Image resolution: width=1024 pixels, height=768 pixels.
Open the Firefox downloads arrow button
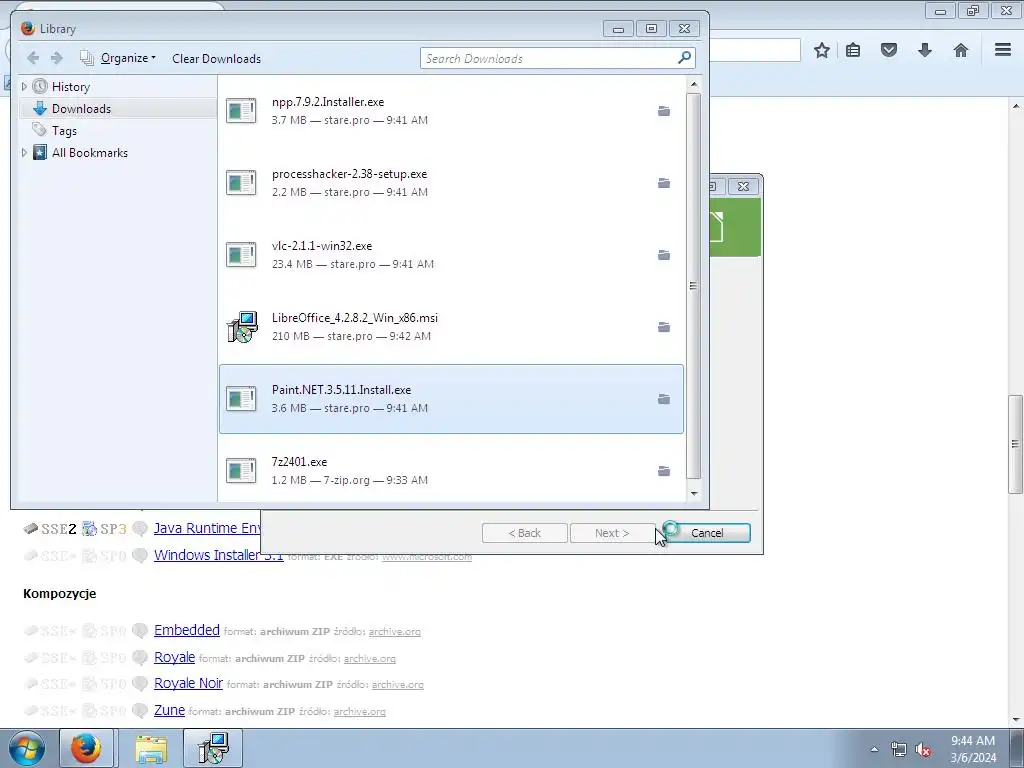(925, 50)
